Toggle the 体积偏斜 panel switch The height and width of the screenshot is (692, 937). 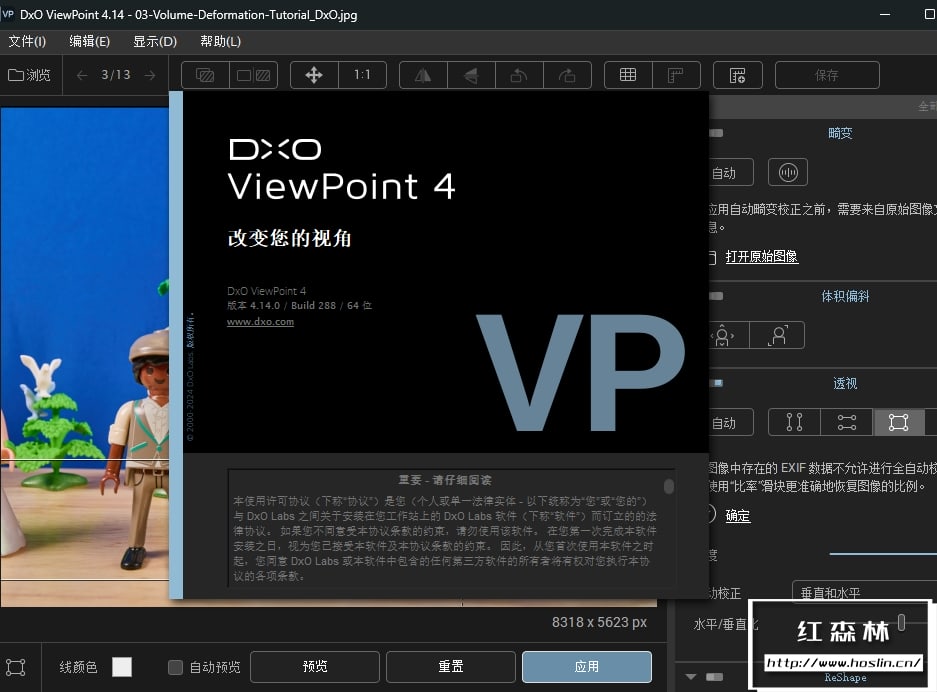click(x=716, y=296)
